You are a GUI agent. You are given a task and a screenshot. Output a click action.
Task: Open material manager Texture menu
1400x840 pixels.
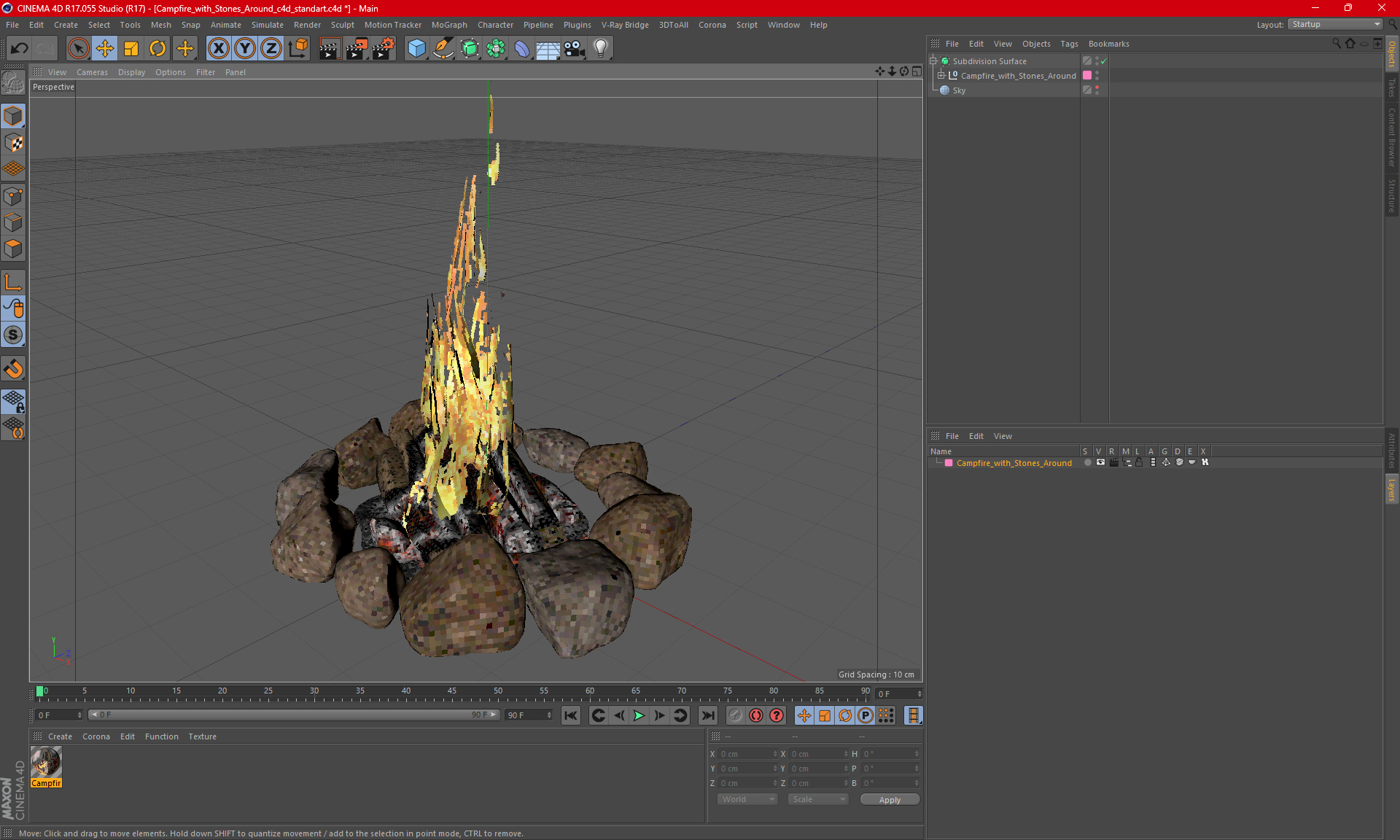[202, 736]
